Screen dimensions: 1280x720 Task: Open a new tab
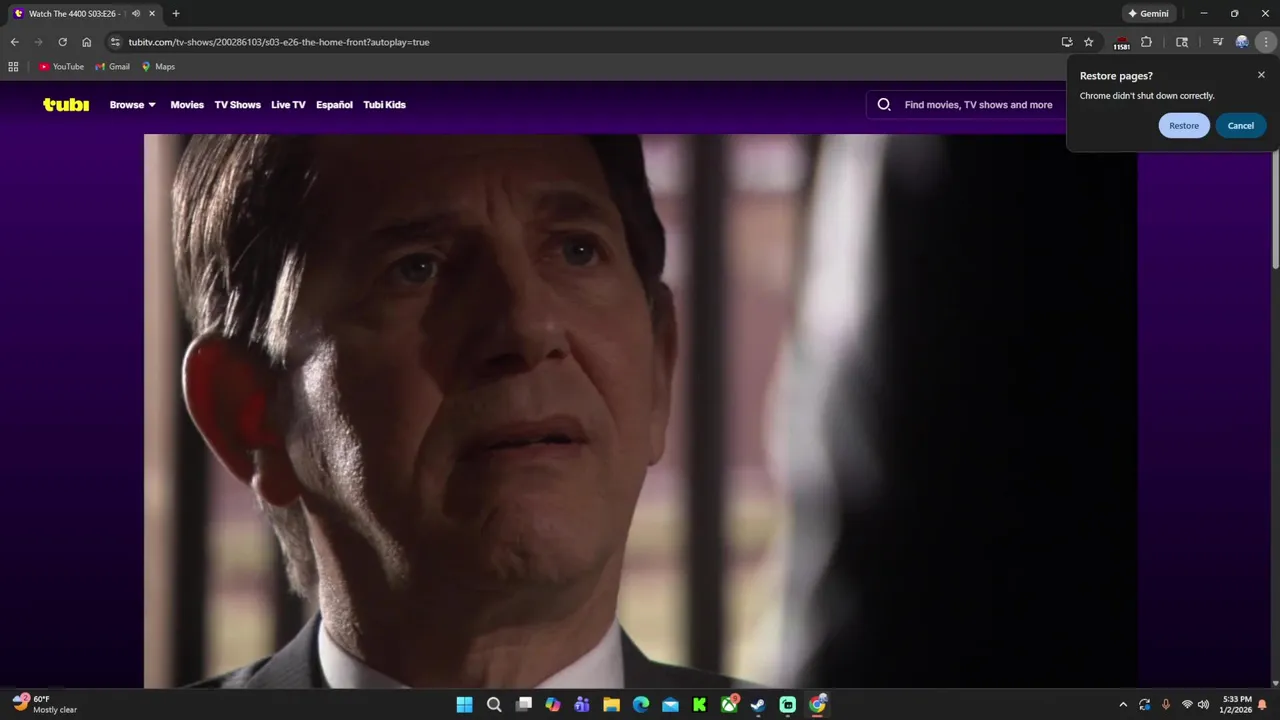(x=176, y=13)
